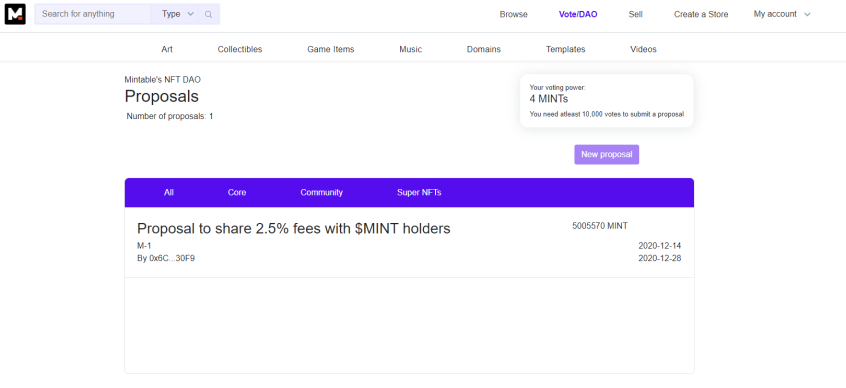Screen dimensions: 846x388
Task: Click Number of proposals: 1 text
Action: [x=170, y=116]
